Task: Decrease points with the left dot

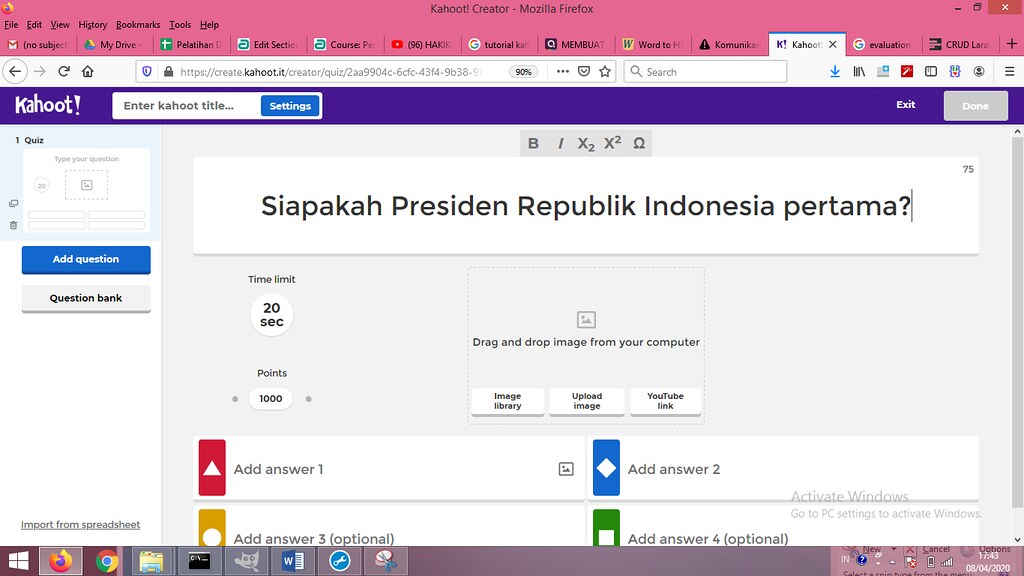Action: click(235, 399)
